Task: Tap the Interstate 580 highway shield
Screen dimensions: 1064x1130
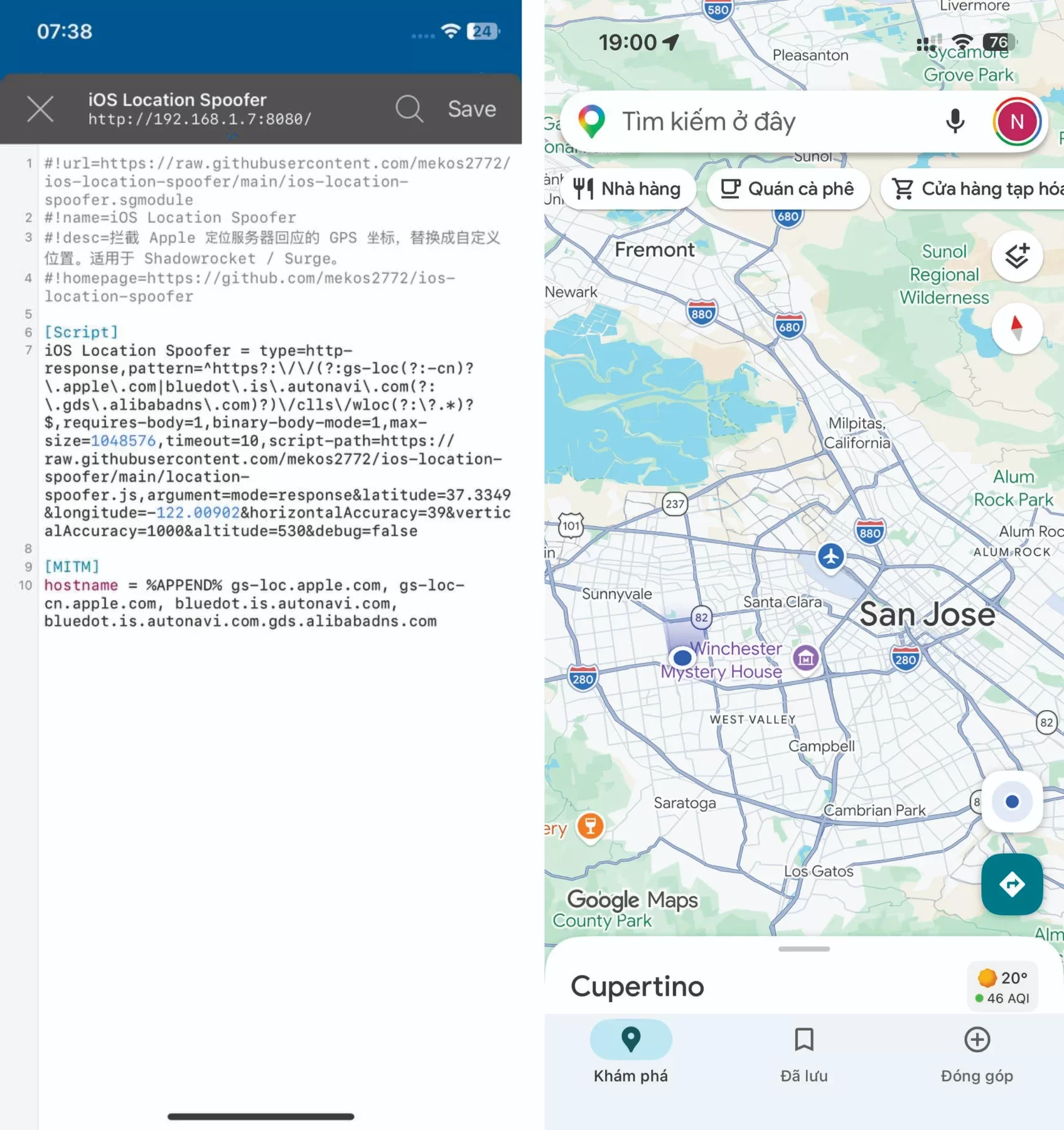Action: [x=717, y=9]
